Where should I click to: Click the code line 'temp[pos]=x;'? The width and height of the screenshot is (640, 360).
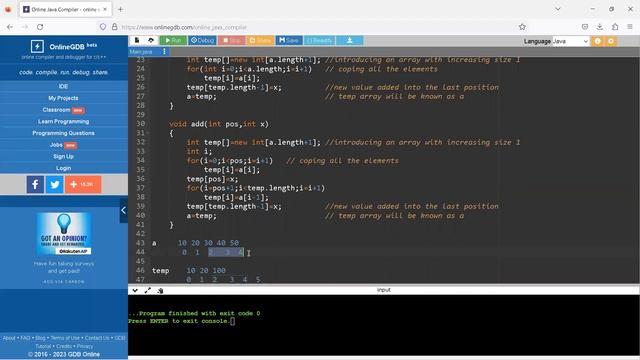tap(212, 179)
